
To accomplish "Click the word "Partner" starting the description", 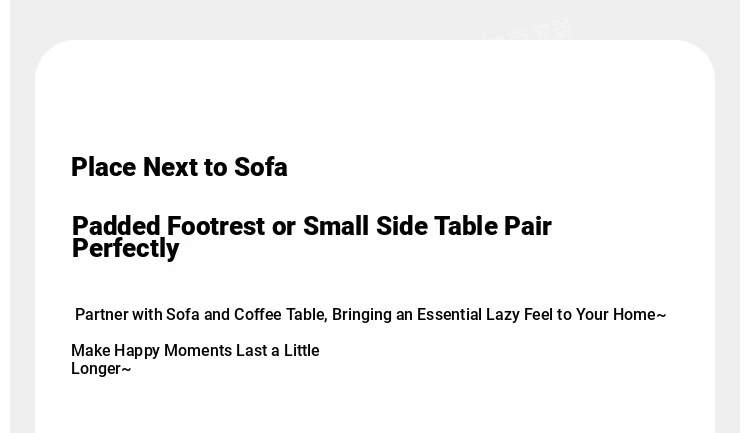I will tap(102, 314).
